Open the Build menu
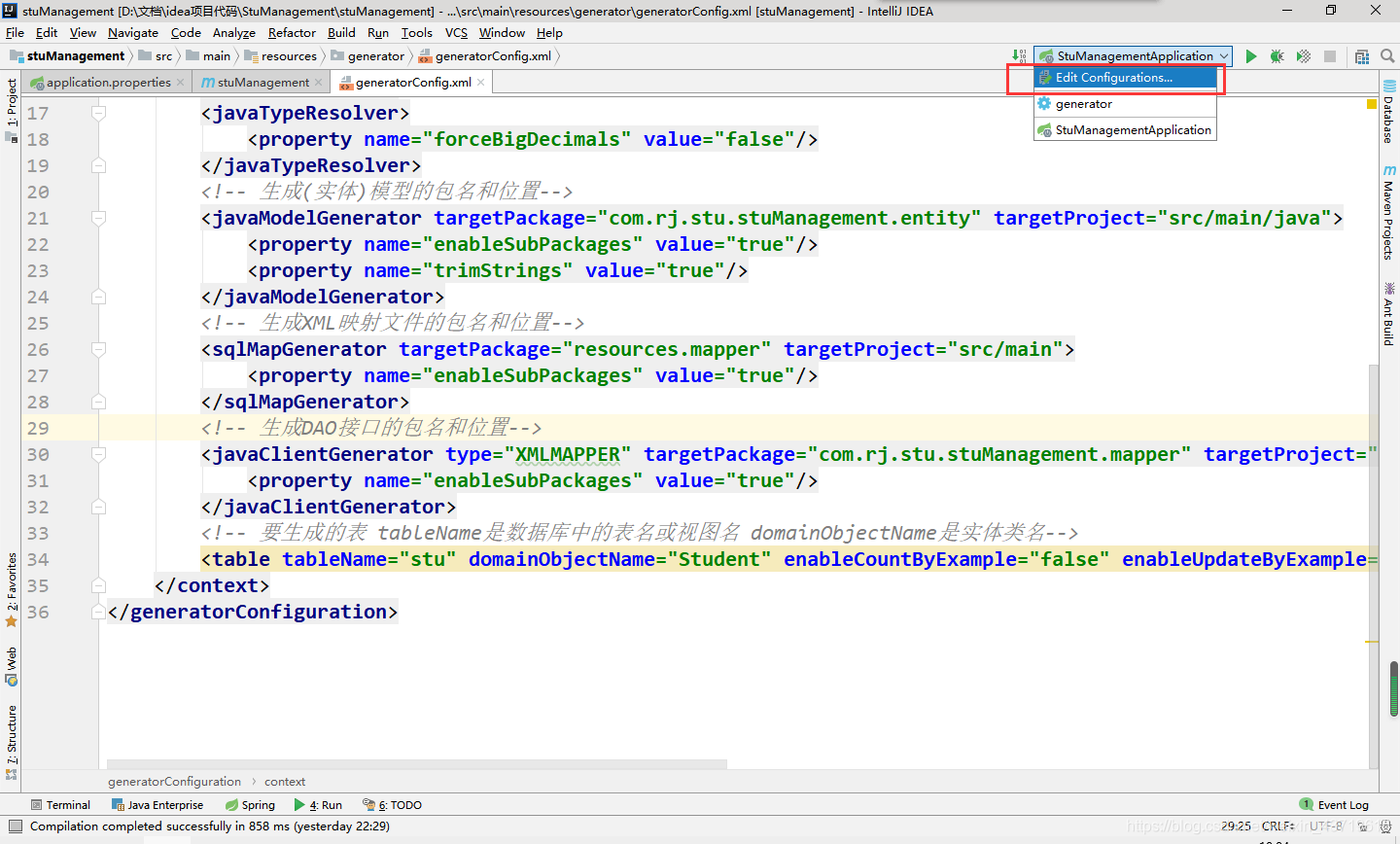 coord(341,32)
